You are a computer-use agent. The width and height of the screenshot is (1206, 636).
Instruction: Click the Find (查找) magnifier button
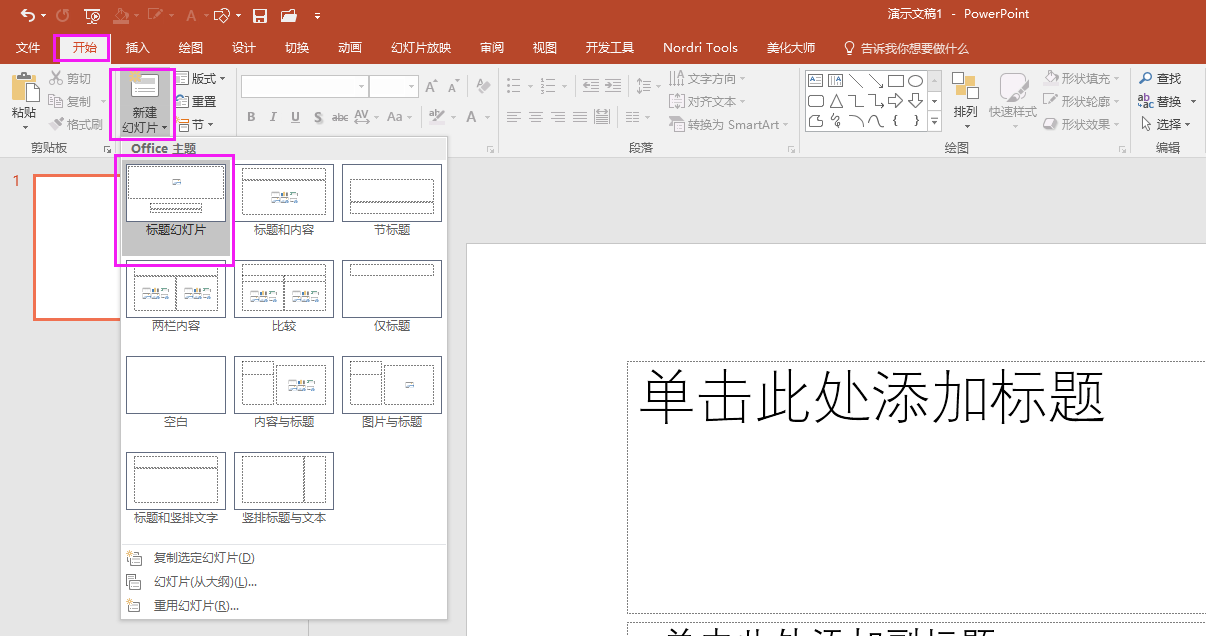coord(1160,79)
